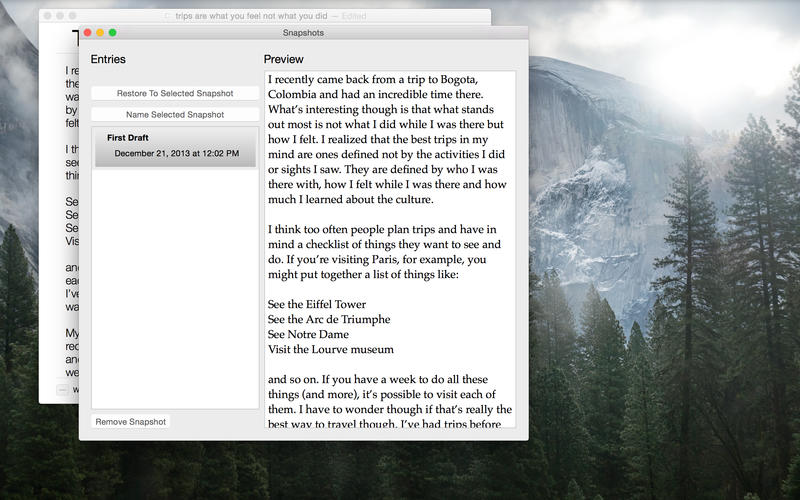Click 'Visit the Lourve museum' line in preview
Screen dimensions: 800x500
[330, 349]
